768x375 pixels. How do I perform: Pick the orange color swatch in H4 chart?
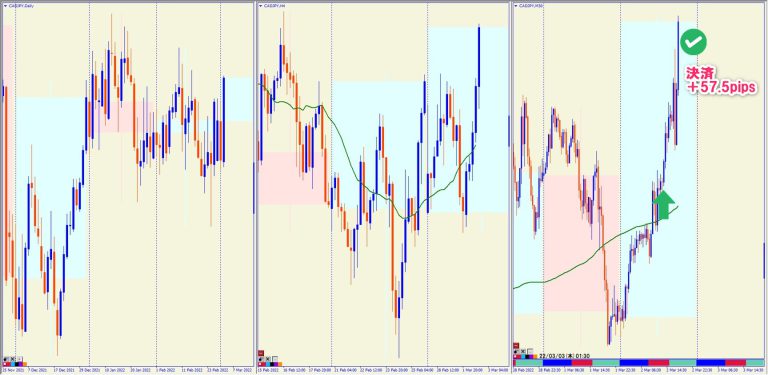tap(280, 364)
